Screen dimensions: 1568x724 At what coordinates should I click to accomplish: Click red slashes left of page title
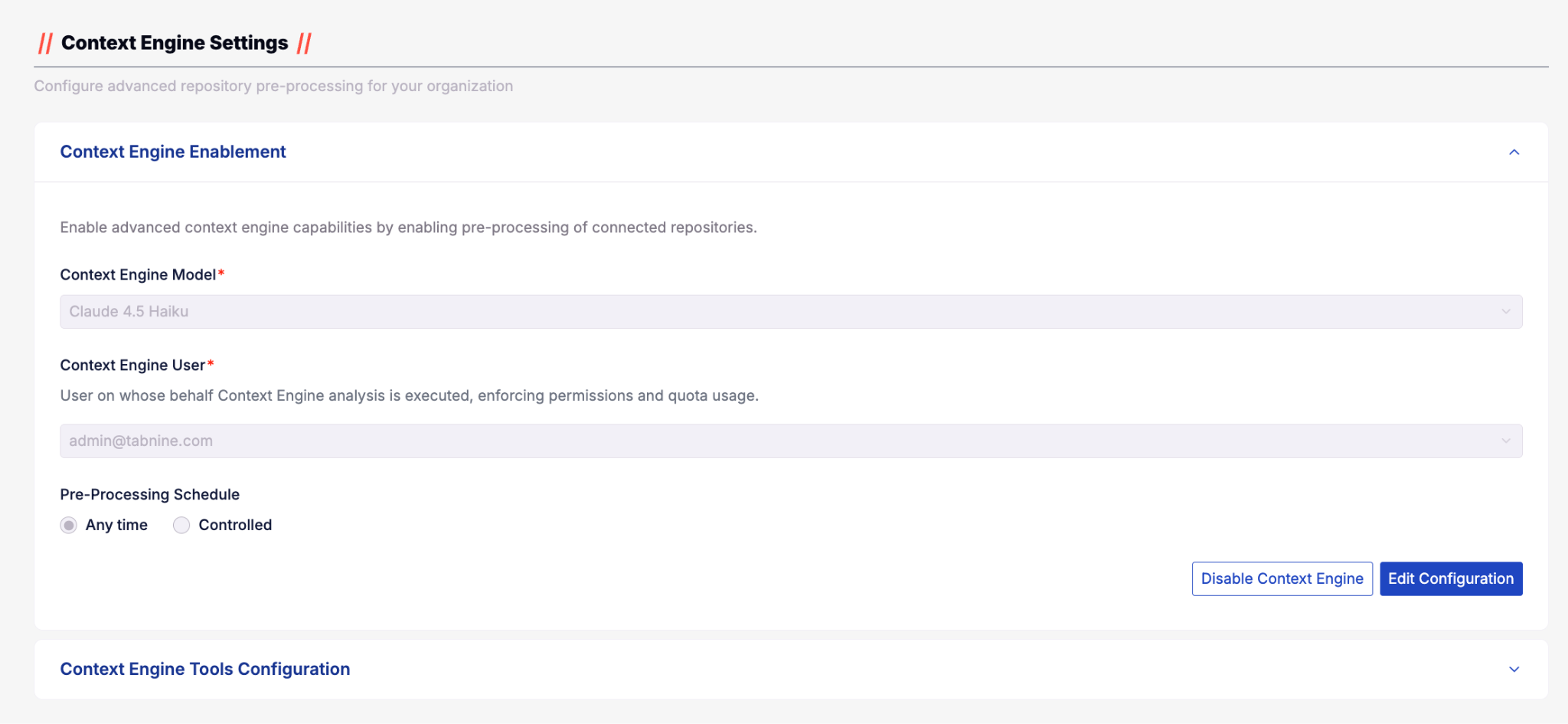pos(45,44)
